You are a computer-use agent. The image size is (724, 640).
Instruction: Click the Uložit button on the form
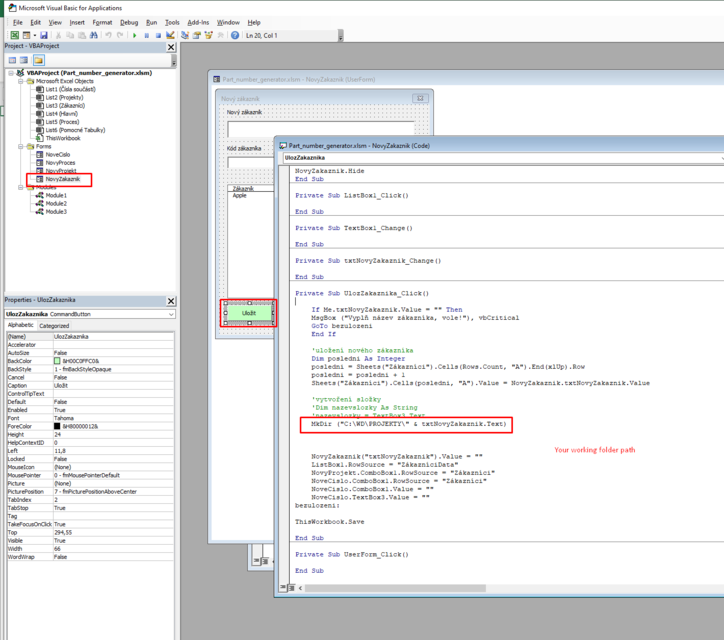pos(249,313)
